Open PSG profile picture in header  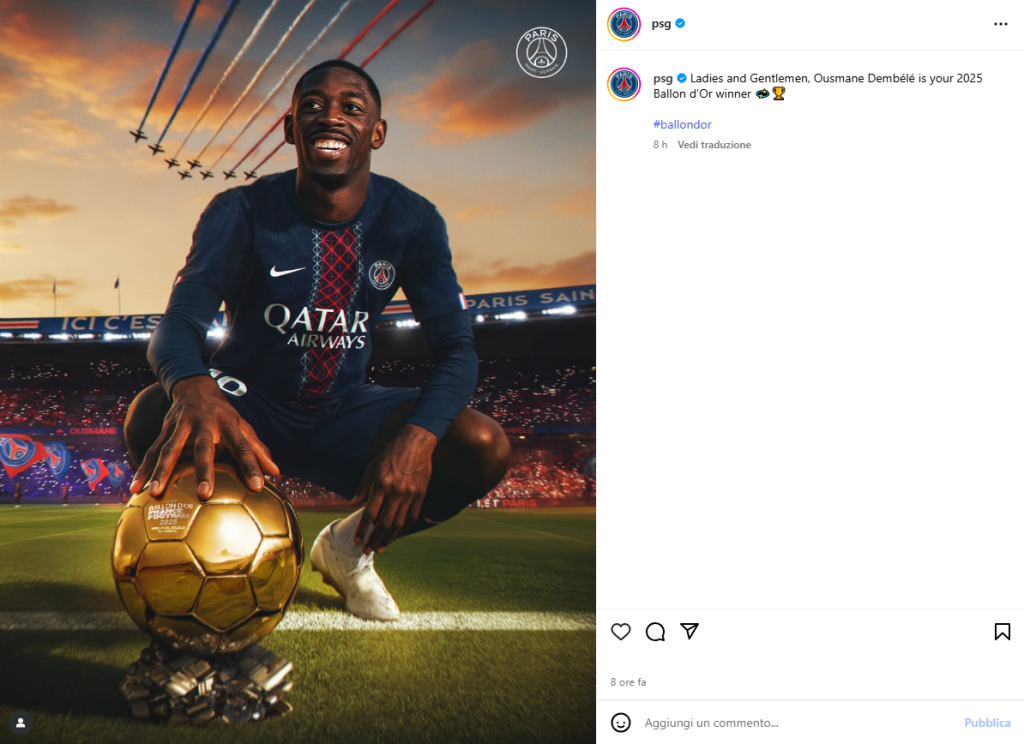[x=624, y=24]
